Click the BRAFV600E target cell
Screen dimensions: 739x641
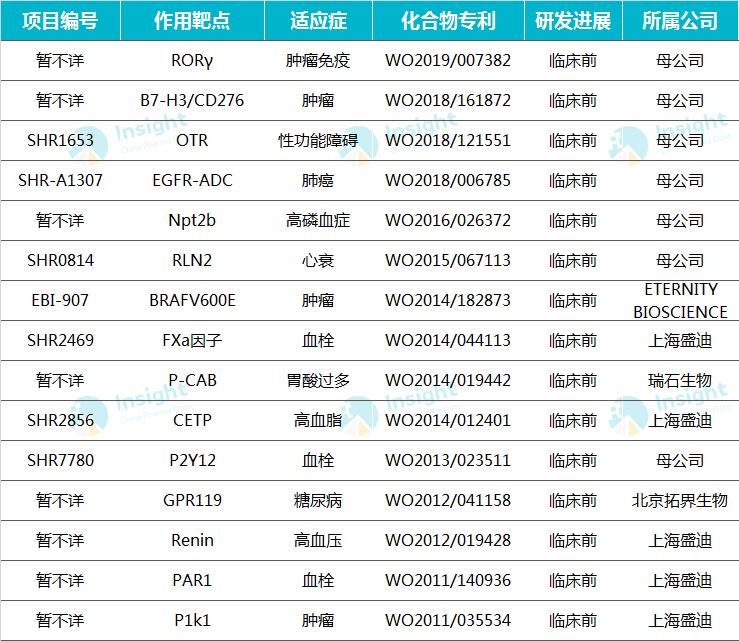point(192,301)
